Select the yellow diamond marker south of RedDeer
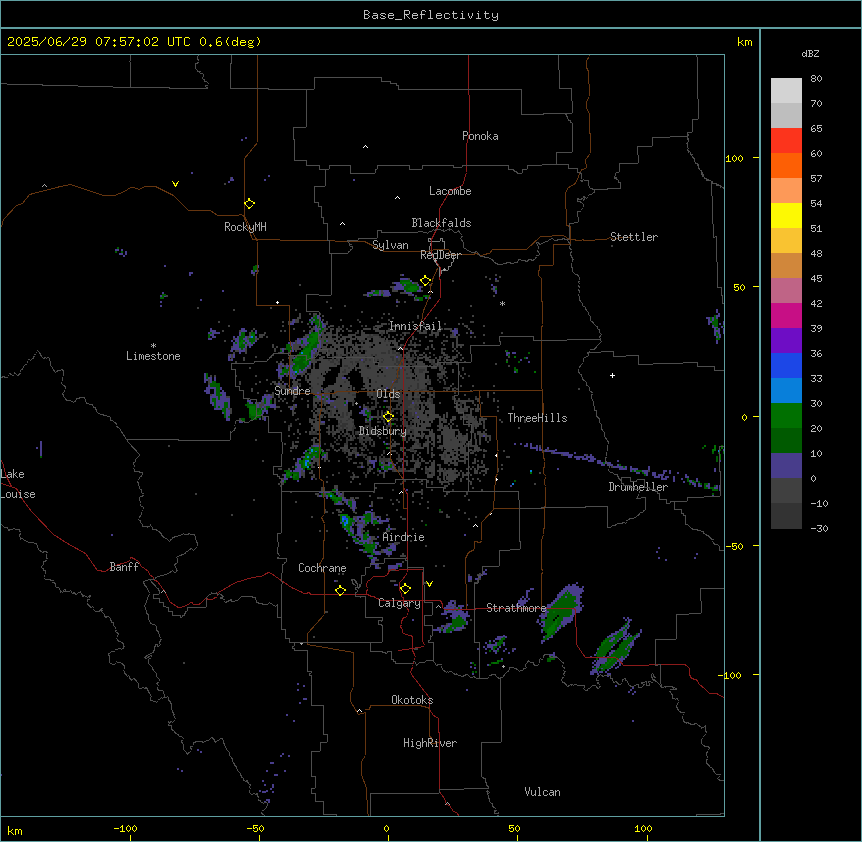862x842 pixels. point(425,281)
